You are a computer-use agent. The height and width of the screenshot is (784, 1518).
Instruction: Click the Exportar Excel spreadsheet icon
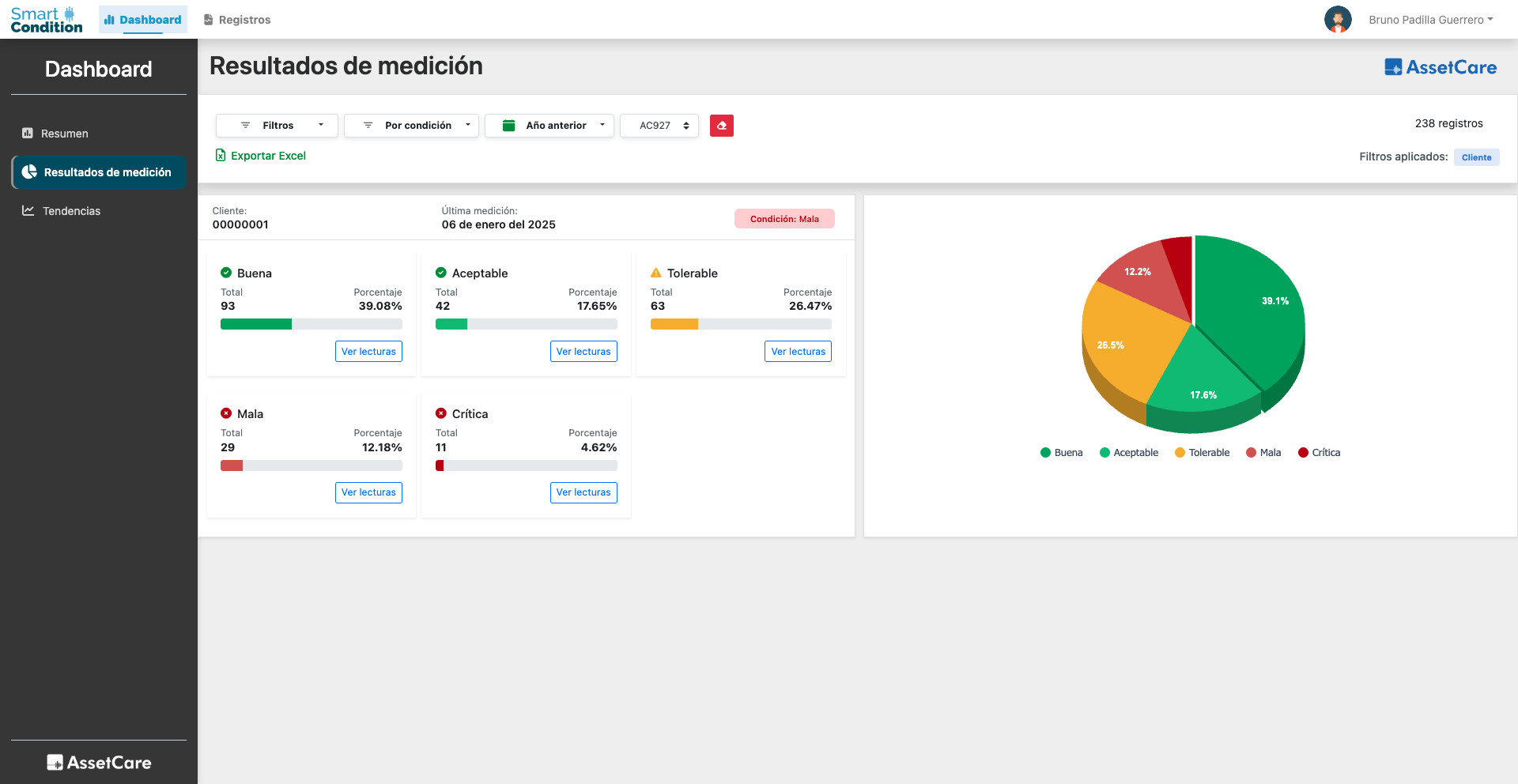221,156
